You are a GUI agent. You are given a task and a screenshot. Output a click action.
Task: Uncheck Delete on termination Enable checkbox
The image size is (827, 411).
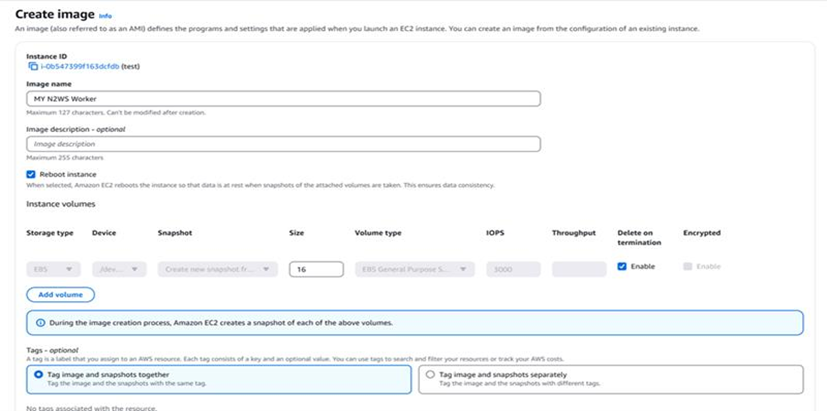(x=622, y=266)
